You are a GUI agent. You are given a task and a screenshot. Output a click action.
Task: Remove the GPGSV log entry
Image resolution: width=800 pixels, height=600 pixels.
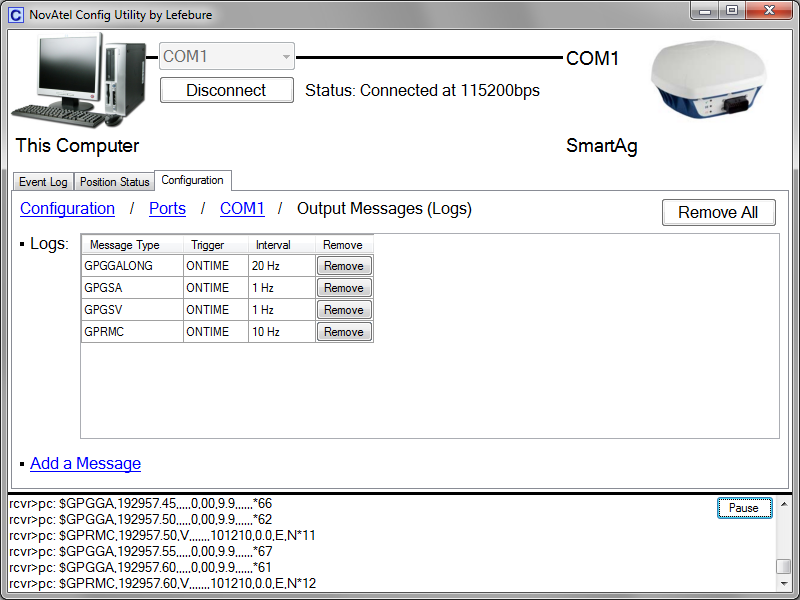[x=344, y=310]
